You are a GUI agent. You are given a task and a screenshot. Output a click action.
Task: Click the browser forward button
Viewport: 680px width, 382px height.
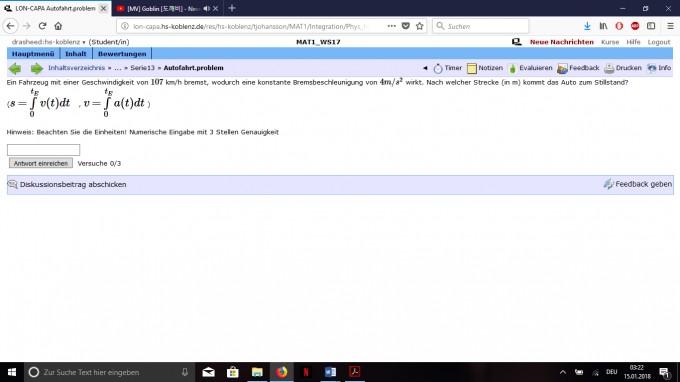coord(26,26)
